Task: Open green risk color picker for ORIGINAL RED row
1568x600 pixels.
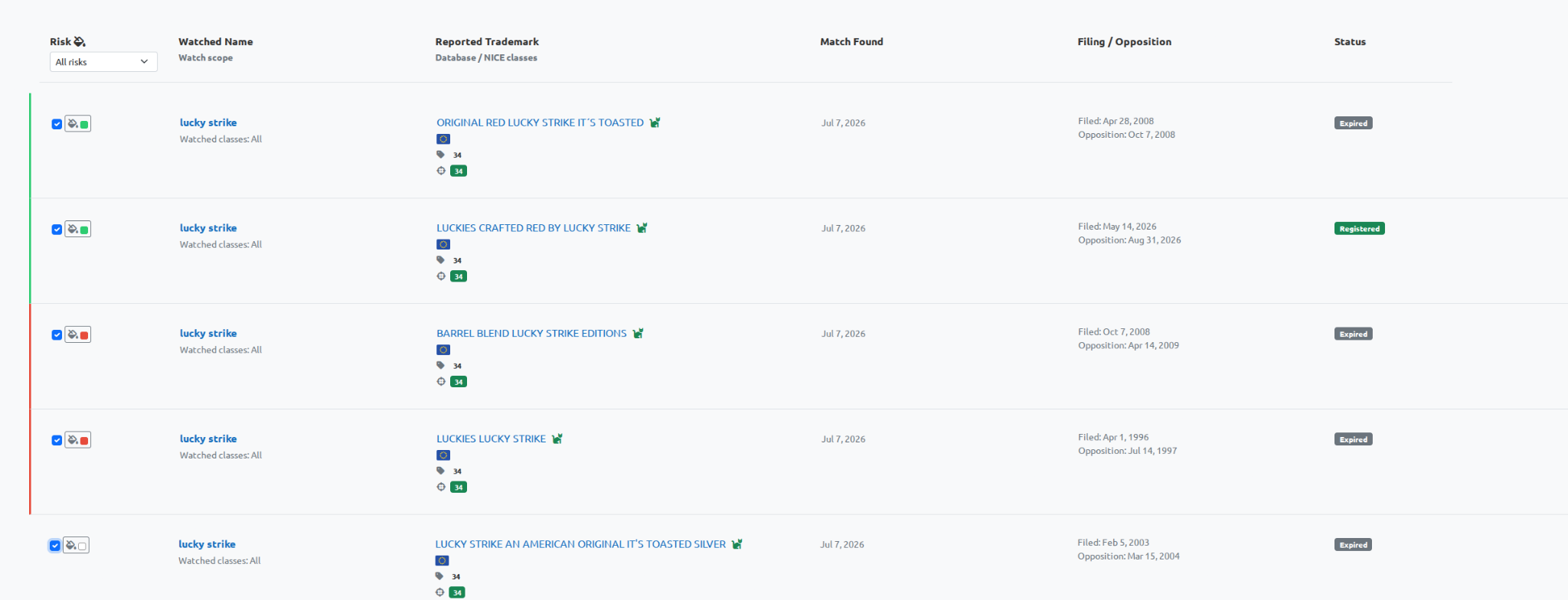Action: coord(78,123)
